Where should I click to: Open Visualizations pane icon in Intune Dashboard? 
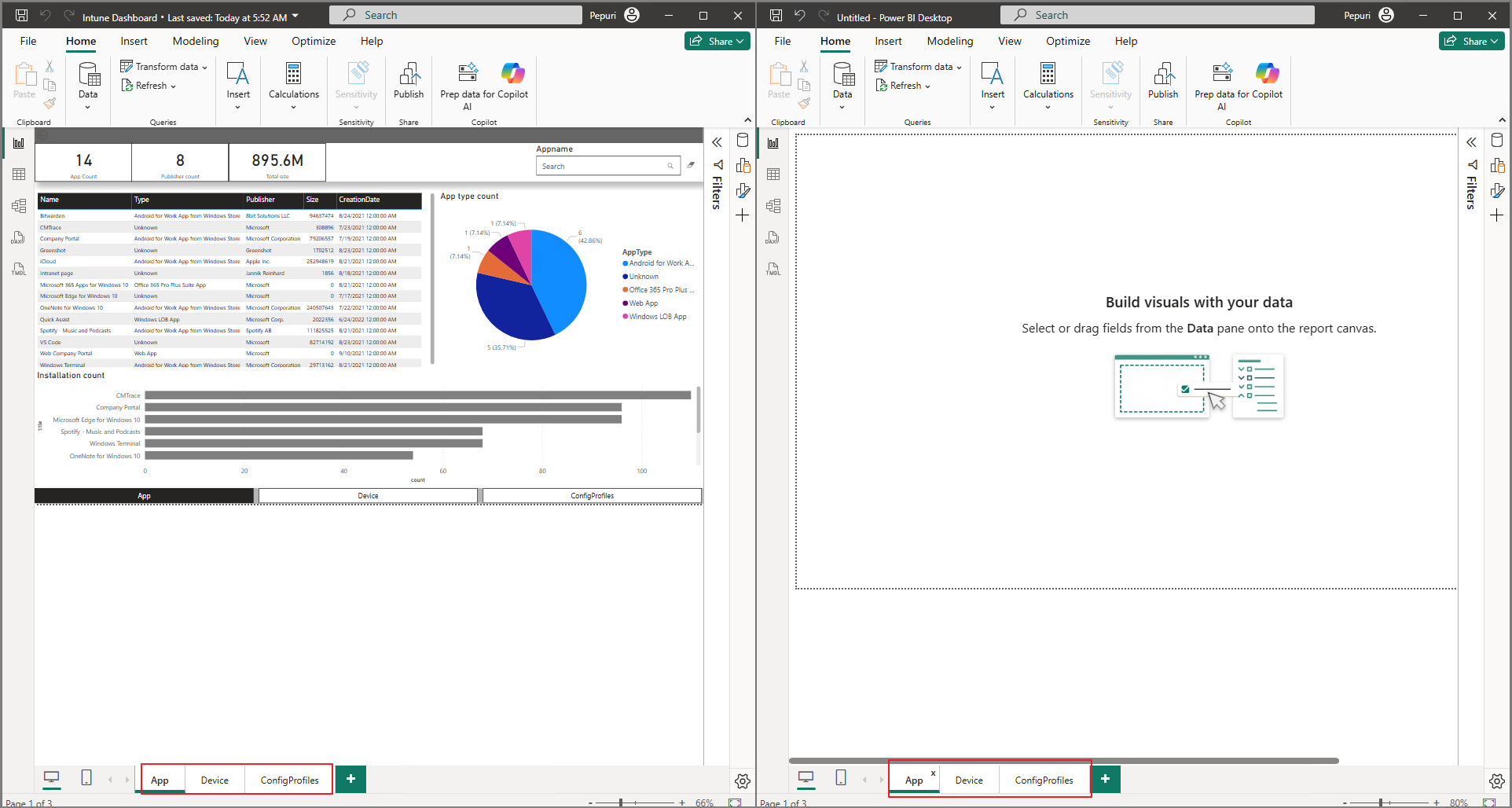point(743,165)
